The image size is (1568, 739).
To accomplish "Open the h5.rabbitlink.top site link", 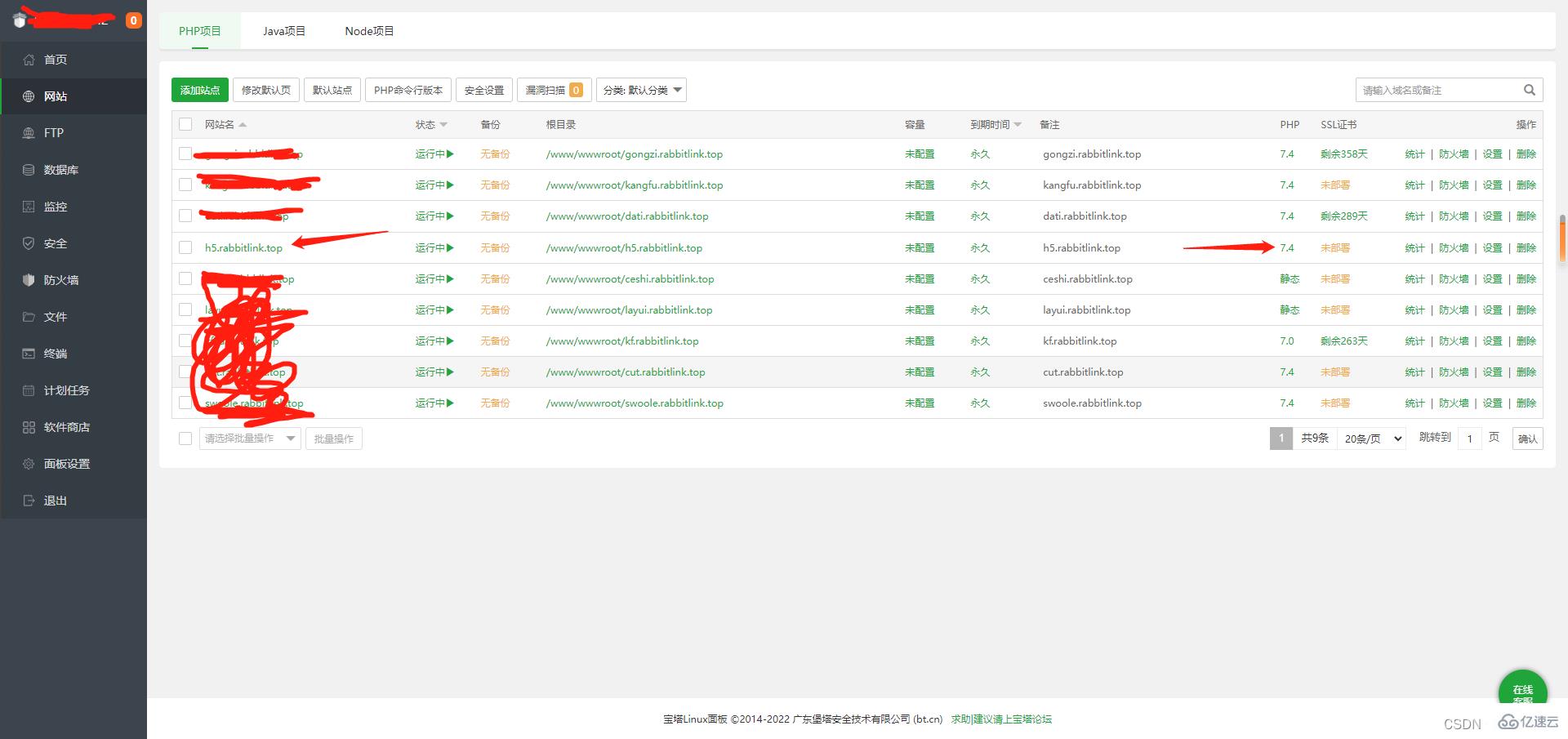I will click(243, 247).
